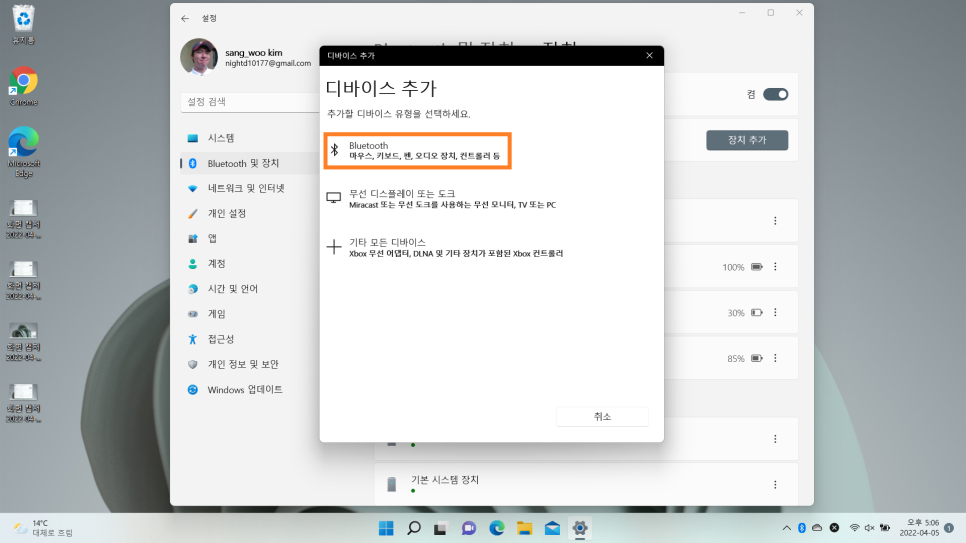Open Edge from the taskbar
This screenshot has height=543, width=966.
coord(497,528)
